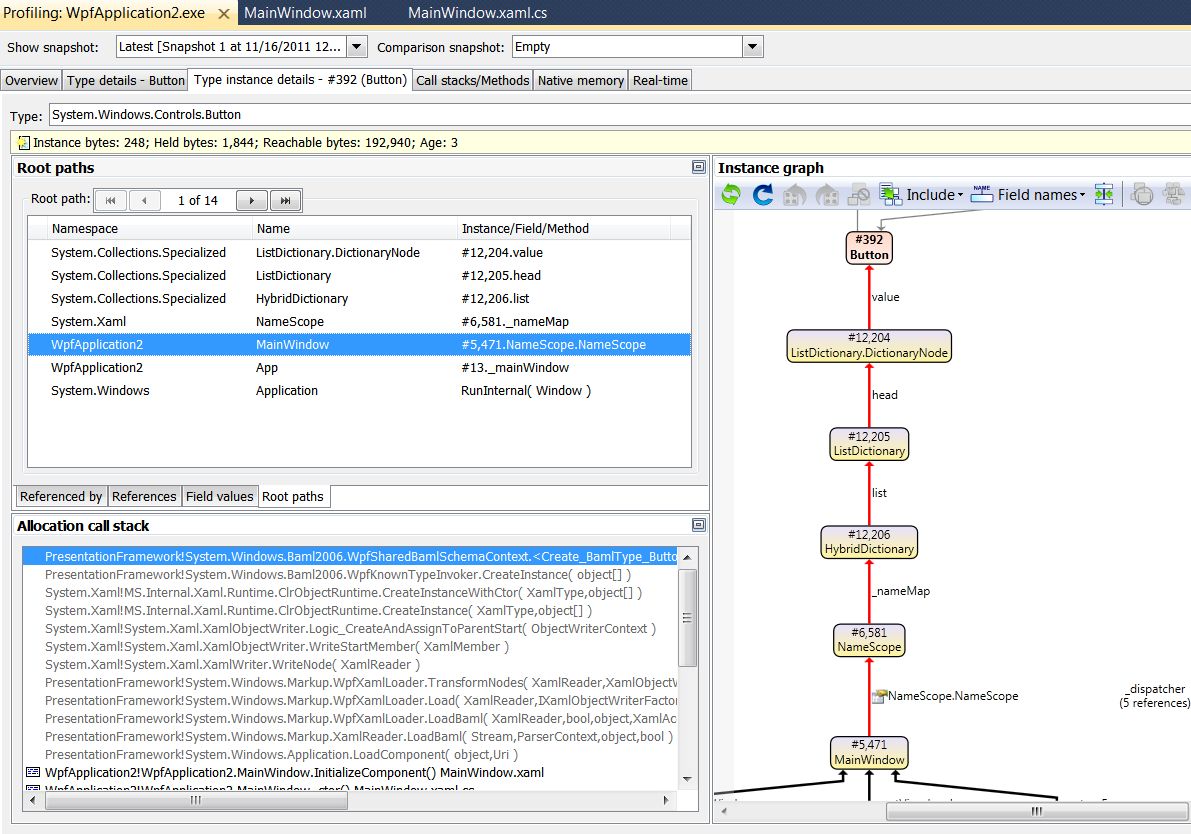This screenshot has width=1191, height=834.
Task: Click call stack horizontal scrollbar thumb
Action: tap(196, 800)
